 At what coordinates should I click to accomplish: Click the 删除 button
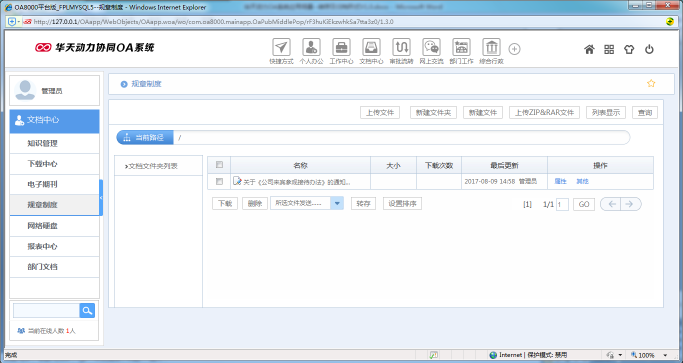point(255,204)
